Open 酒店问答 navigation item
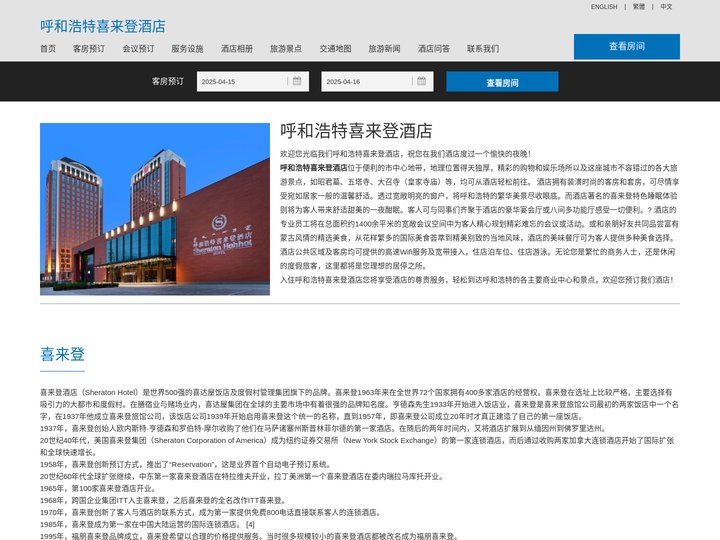This screenshot has width=720, height=540. (434, 49)
